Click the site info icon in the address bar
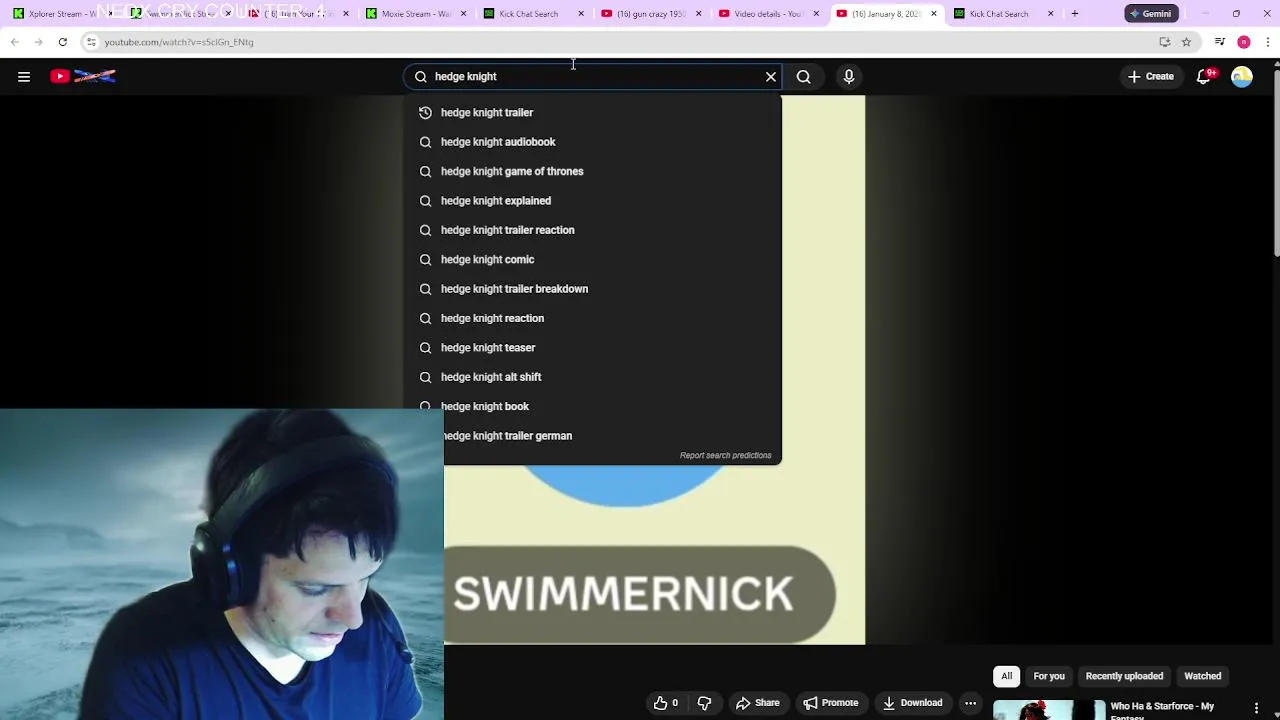The width and height of the screenshot is (1280, 720). coord(91,42)
